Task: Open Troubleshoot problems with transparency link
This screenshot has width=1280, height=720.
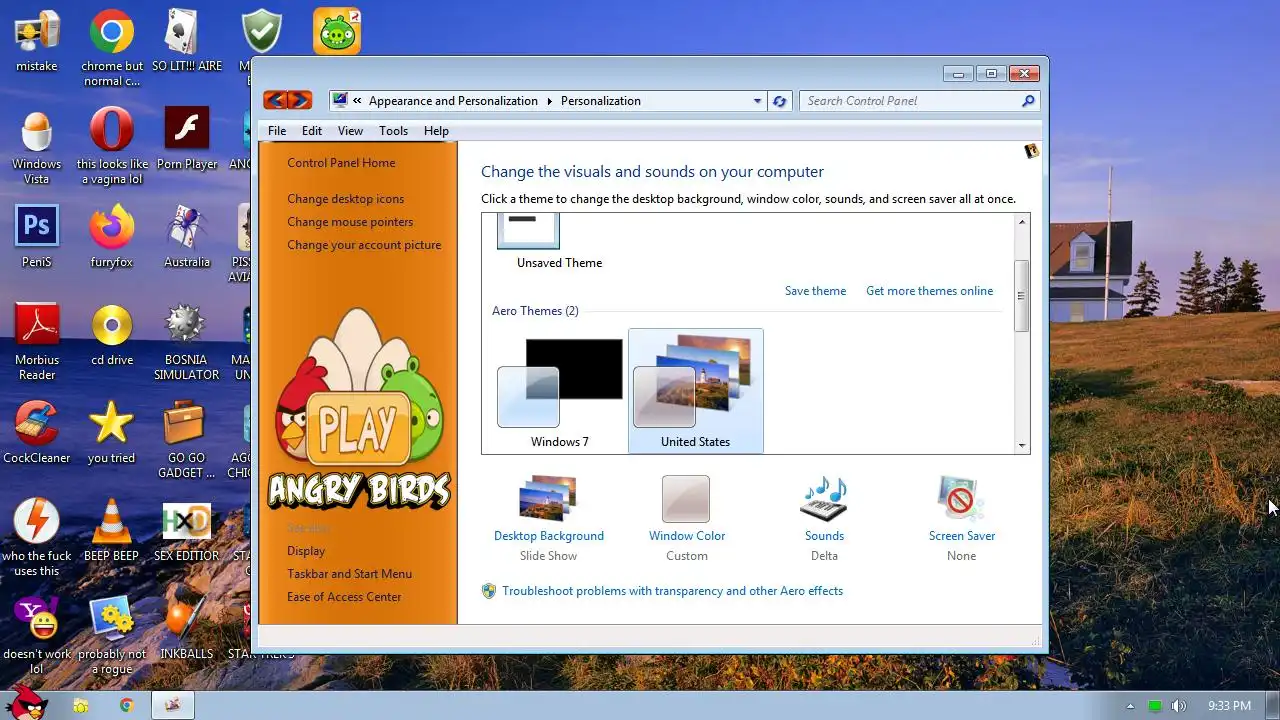Action: [672, 591]
